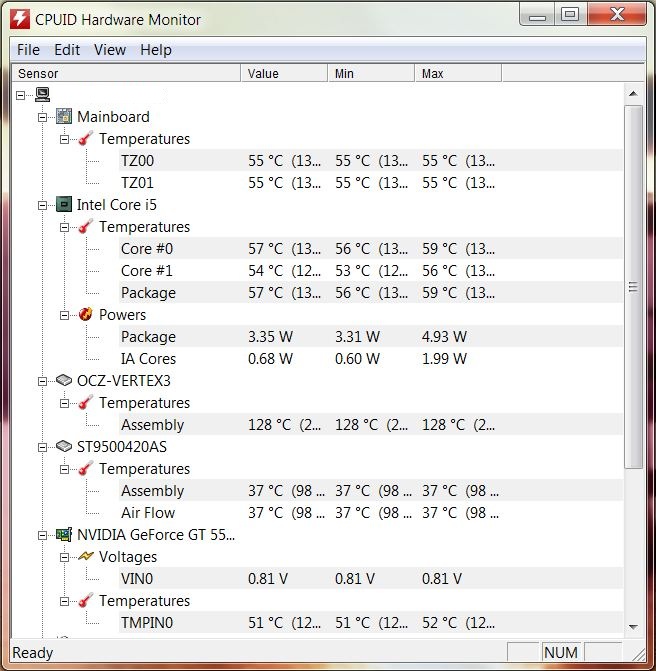
Task: Click the ST9500420AS Temperatures thermometer icon
Action: [x=86, y=469]
